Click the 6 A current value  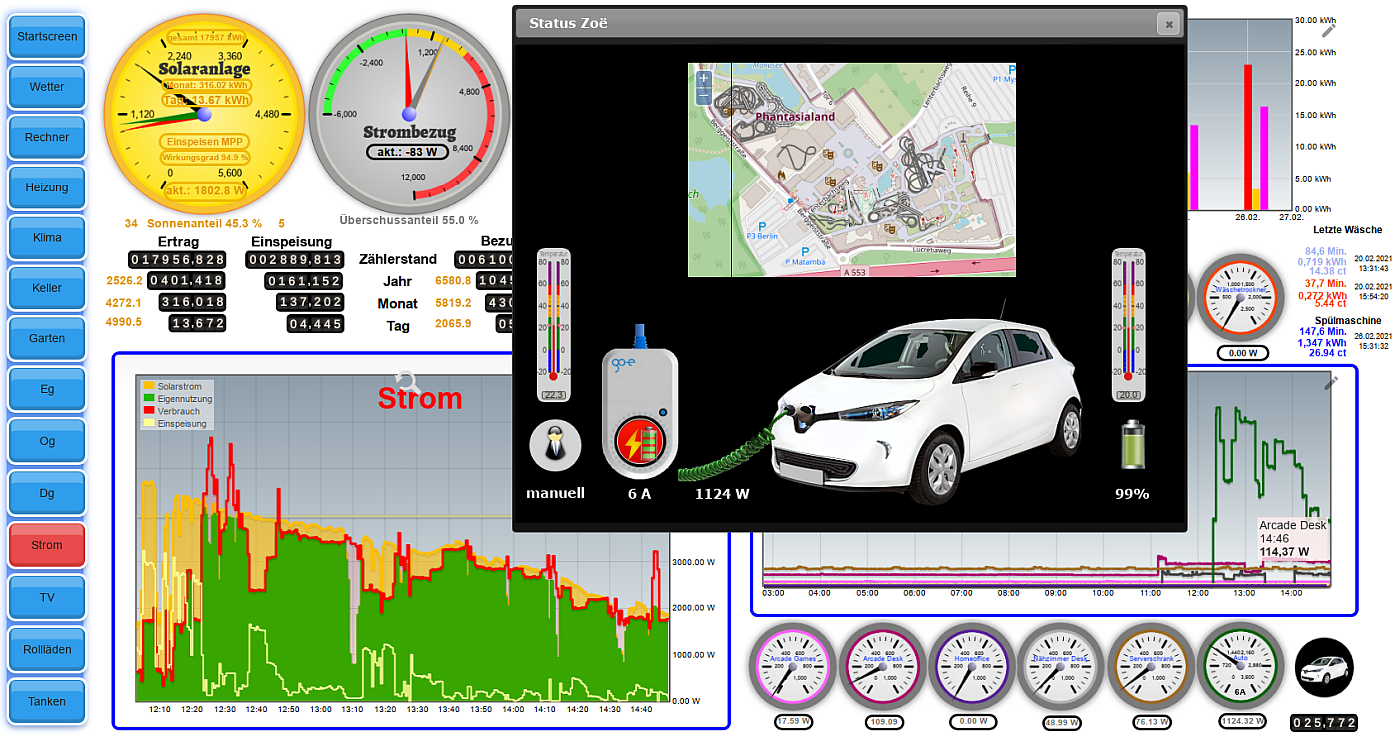click(x=640, y=493)
